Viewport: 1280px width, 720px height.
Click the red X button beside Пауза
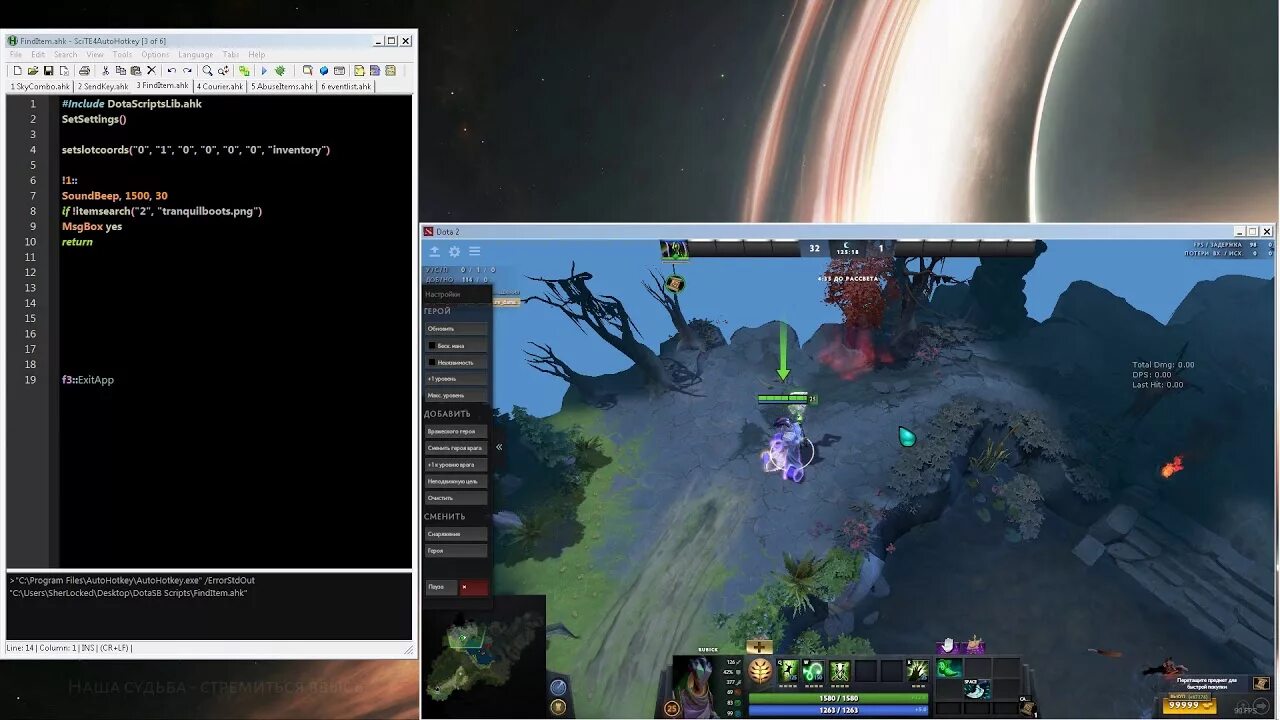tap(474, 587)
